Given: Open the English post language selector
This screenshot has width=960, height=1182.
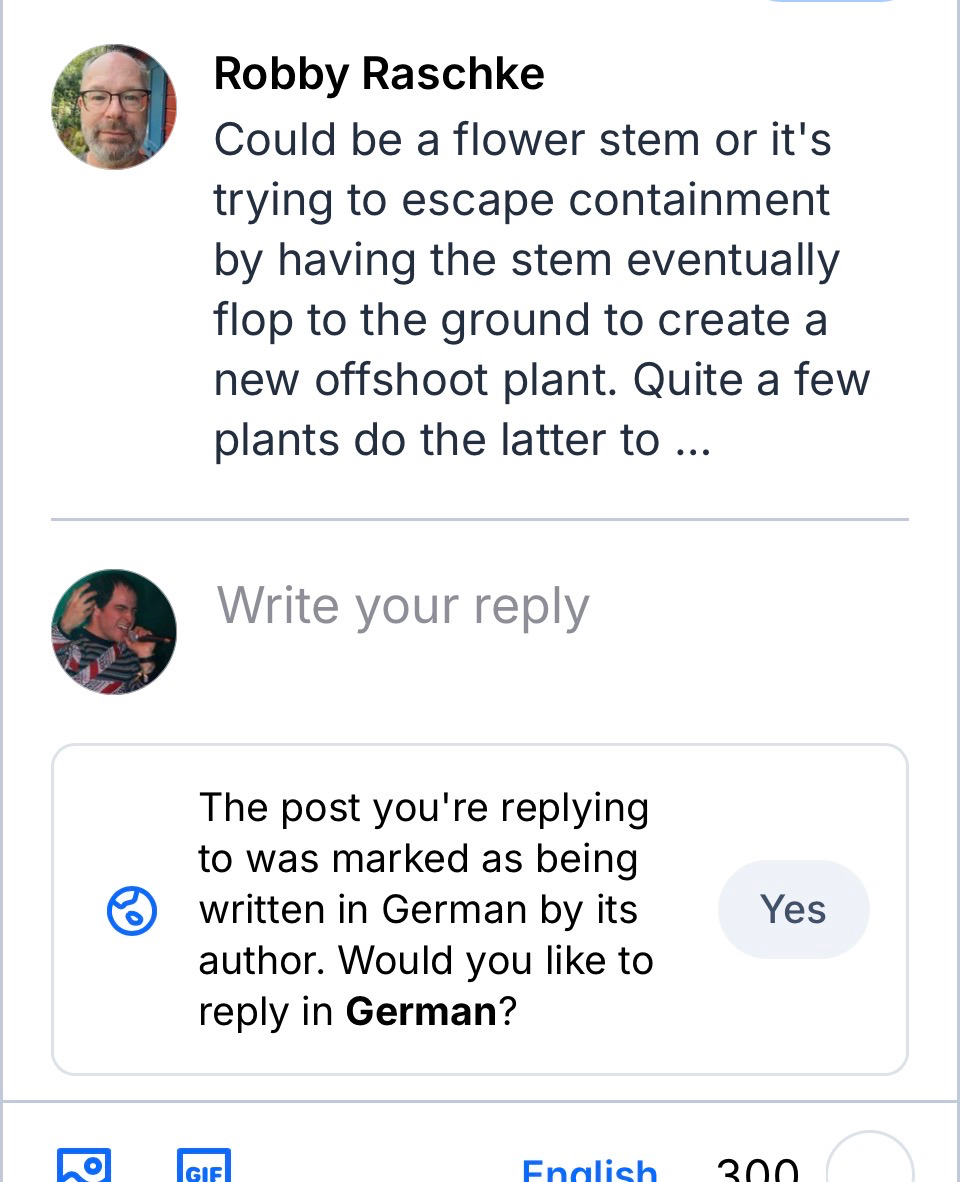Looking at the screenshot, I should point(589,1170).
